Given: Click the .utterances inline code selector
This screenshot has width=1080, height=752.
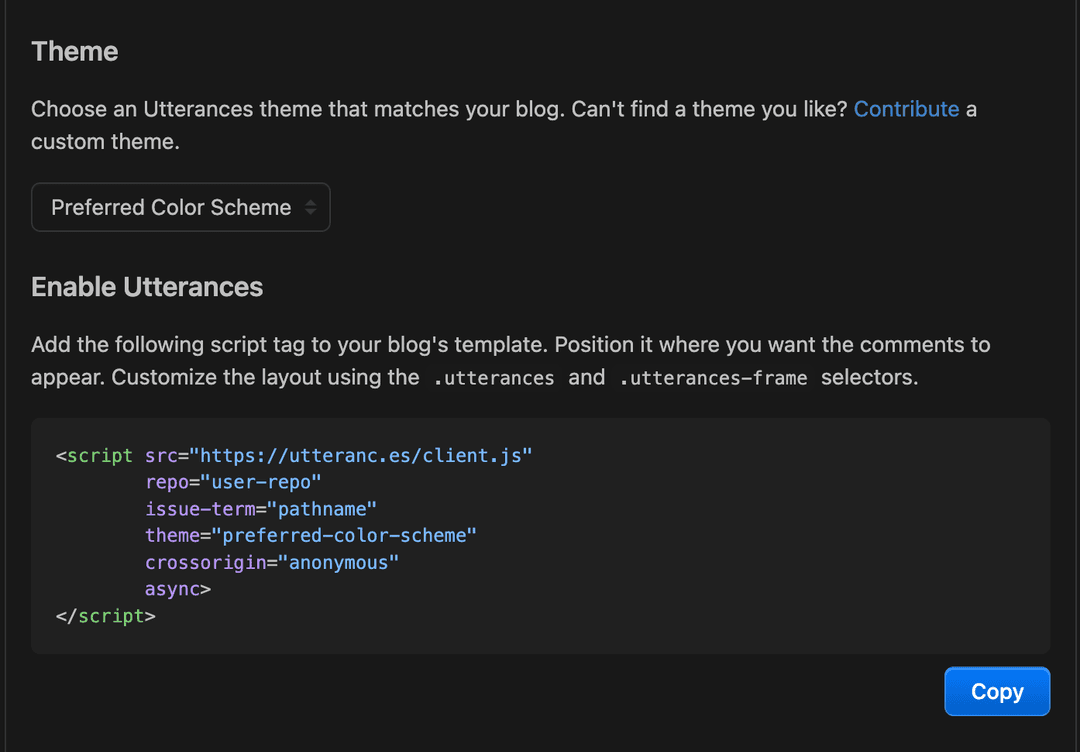Looking at the screenshot, I should pyautogui.click(x=494, y=377).
